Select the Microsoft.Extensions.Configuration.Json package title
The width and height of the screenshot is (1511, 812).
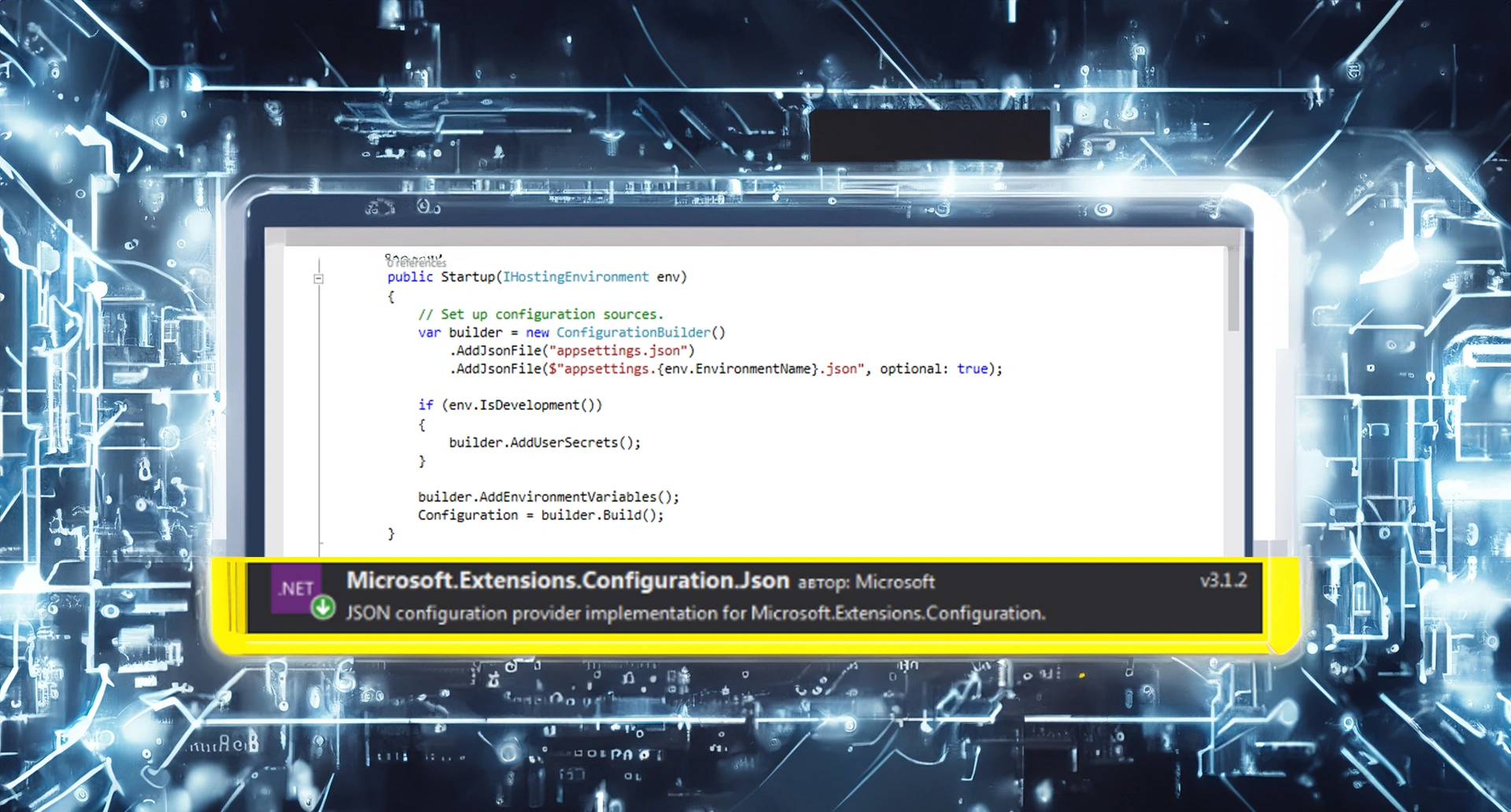coord(568,580)
